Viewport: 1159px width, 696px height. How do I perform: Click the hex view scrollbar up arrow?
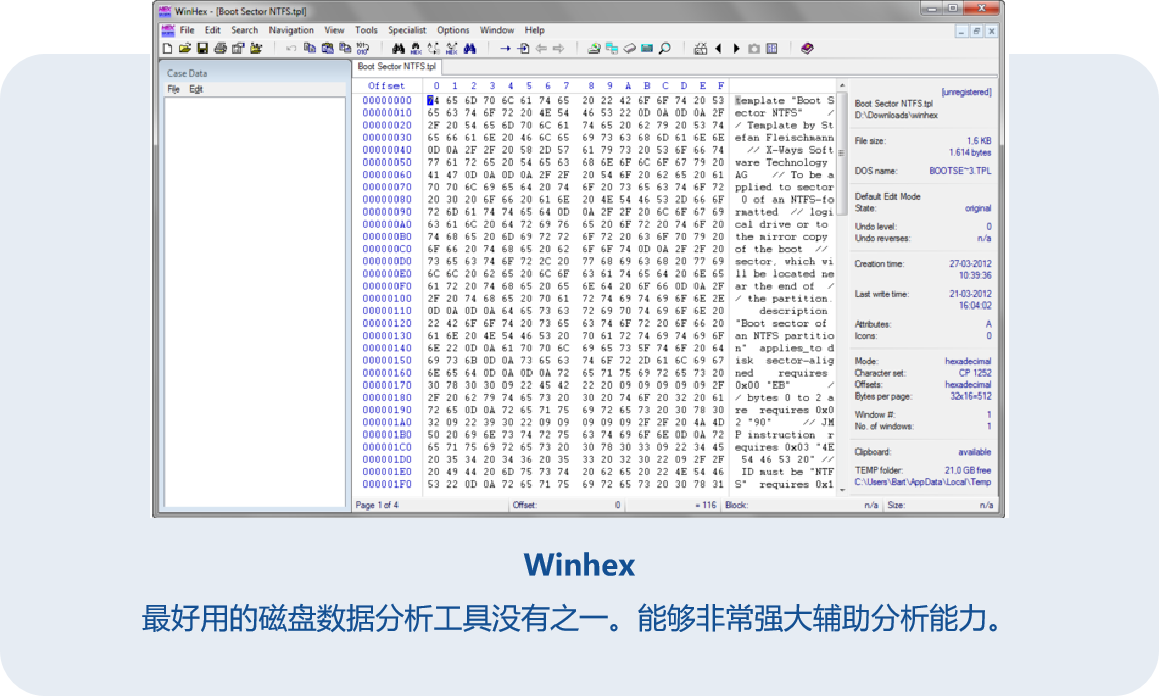841,86
